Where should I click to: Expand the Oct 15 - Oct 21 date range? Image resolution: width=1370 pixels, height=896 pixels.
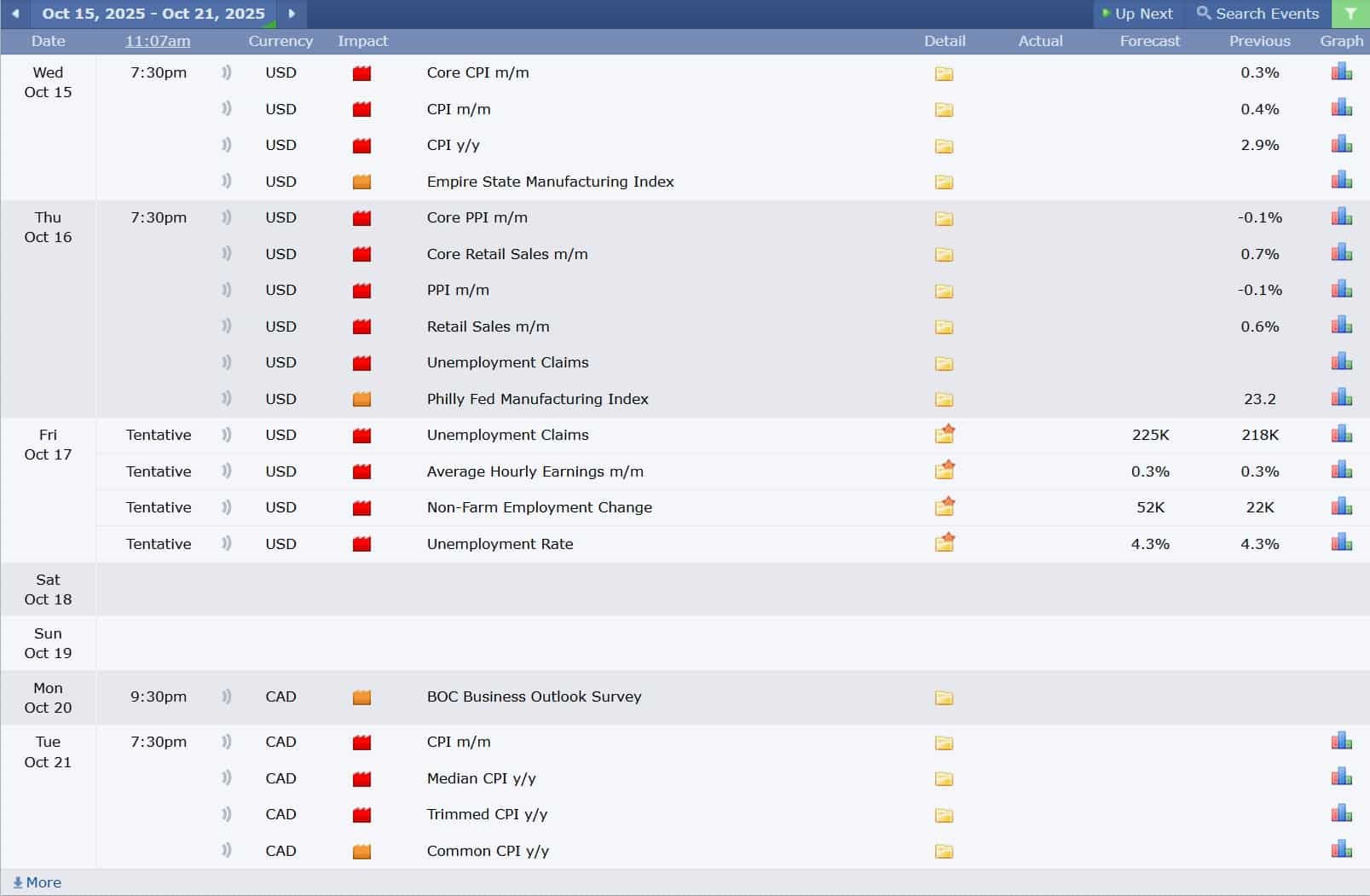click(x=153, y=14)
